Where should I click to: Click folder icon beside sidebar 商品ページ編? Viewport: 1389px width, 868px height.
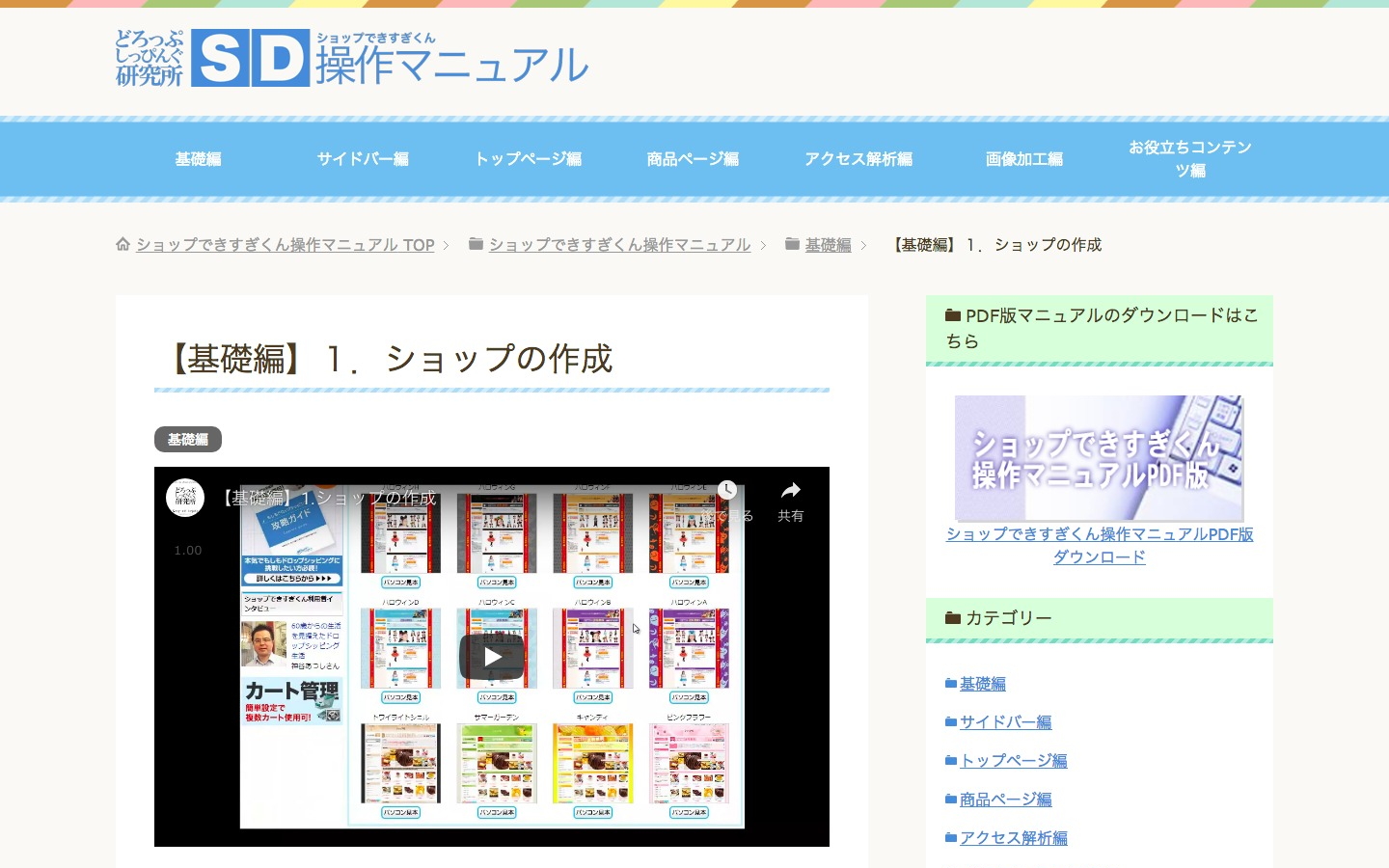click(x=951, y=799)
